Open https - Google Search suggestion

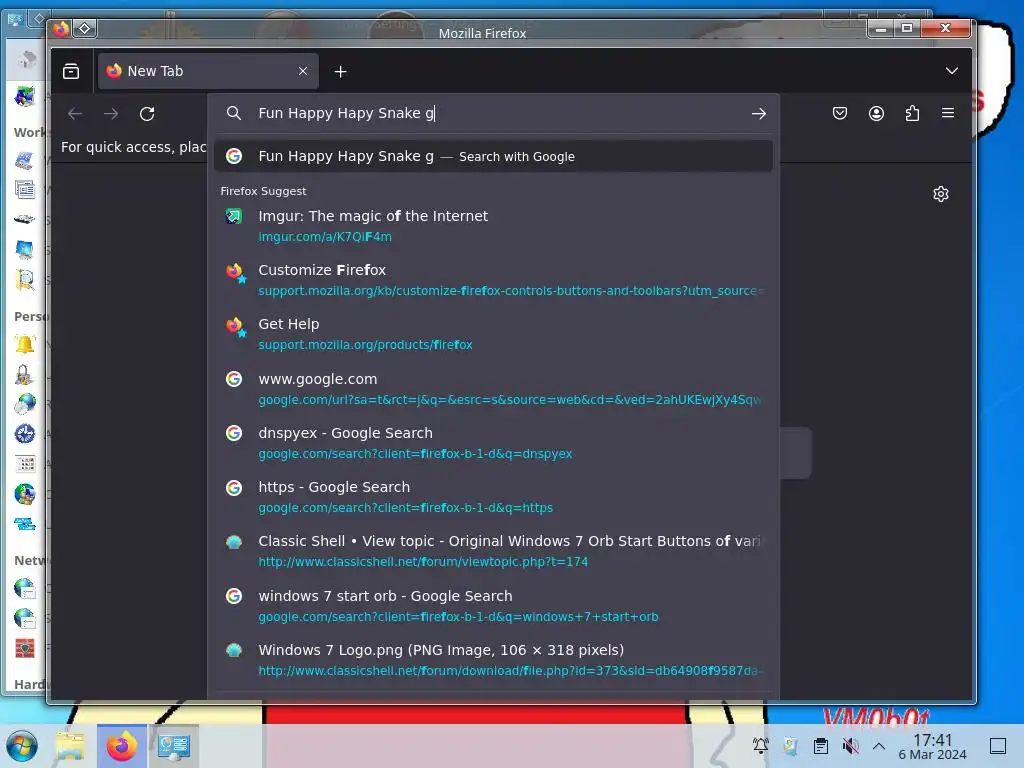click(493, 497)
